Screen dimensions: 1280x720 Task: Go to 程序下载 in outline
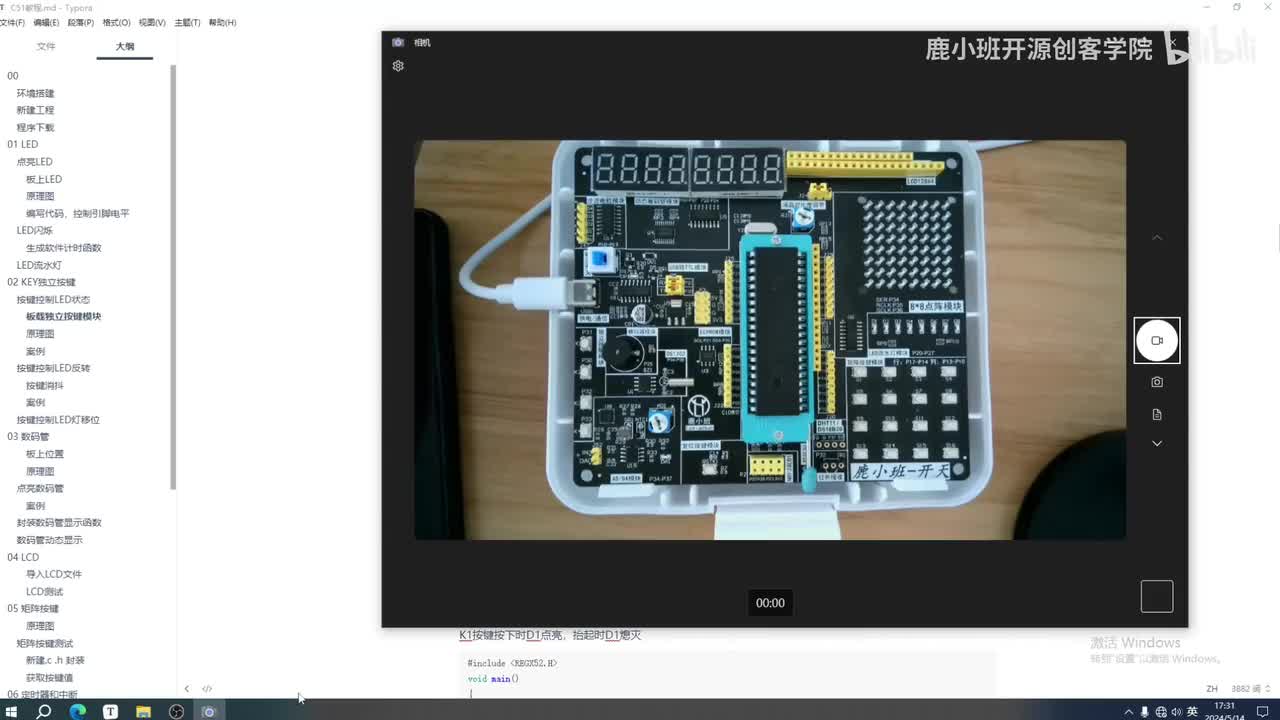click(35, 127)
